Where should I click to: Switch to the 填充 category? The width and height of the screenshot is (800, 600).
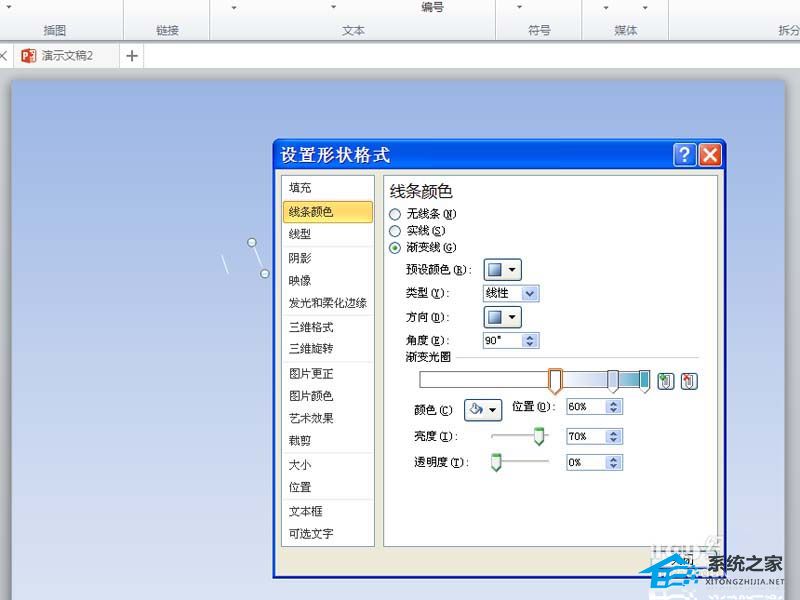tap(300, 188)
